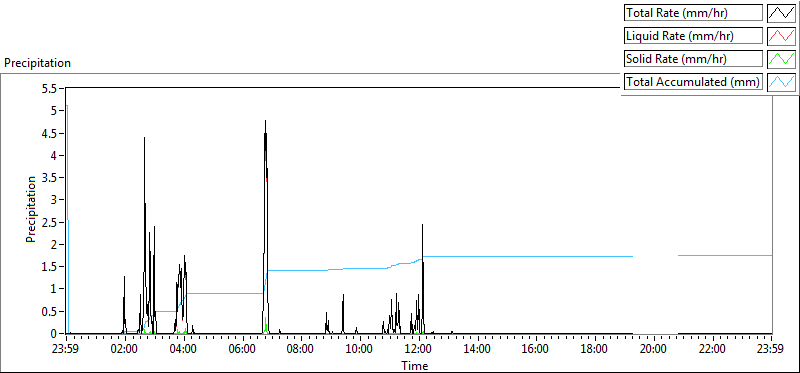The height and width of the screenshot is (373, 800).
Task: Open the green Solid Rate plot style icon
Action: pos(782,59)
